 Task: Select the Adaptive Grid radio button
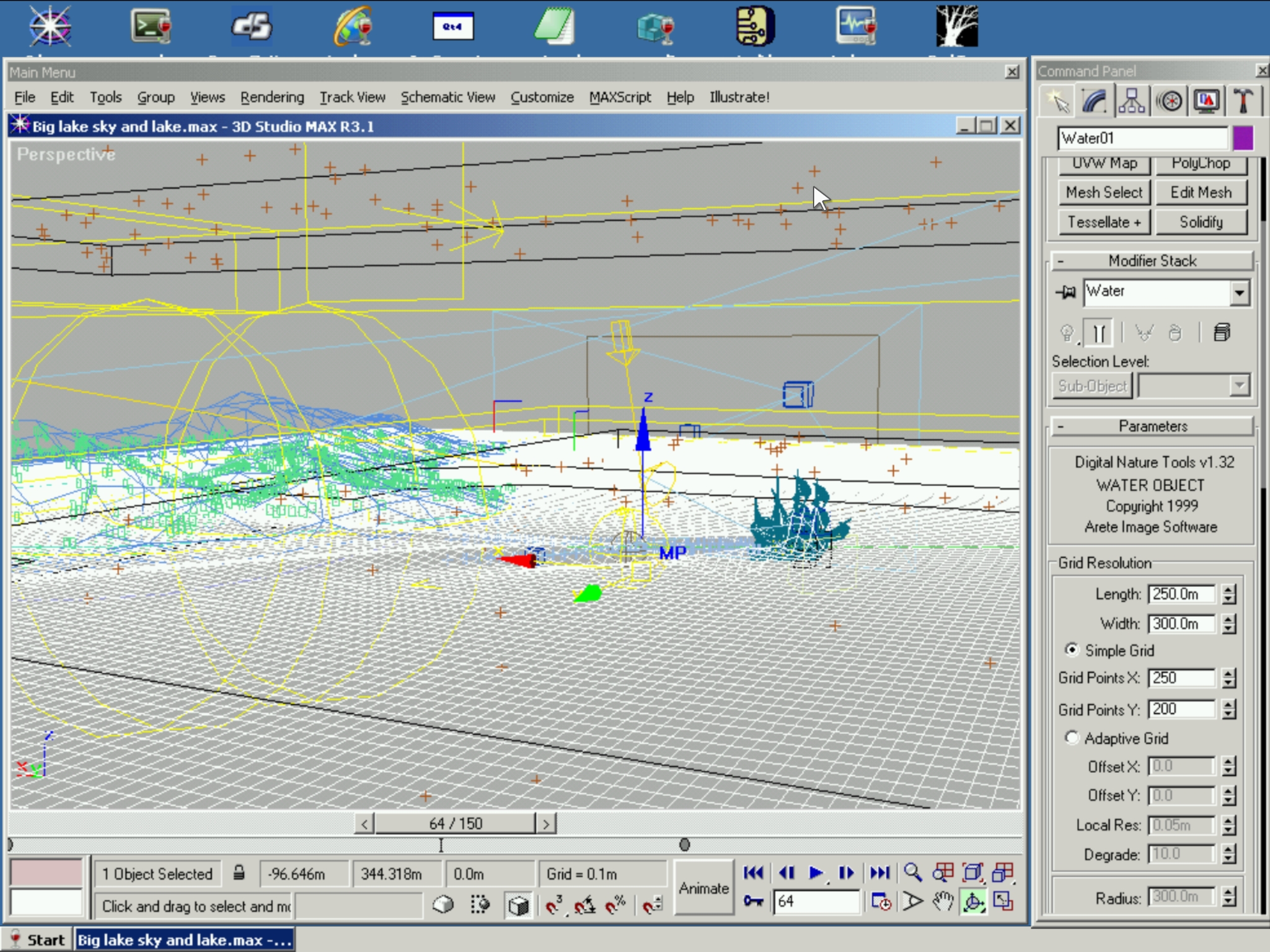coord(1072,738)
